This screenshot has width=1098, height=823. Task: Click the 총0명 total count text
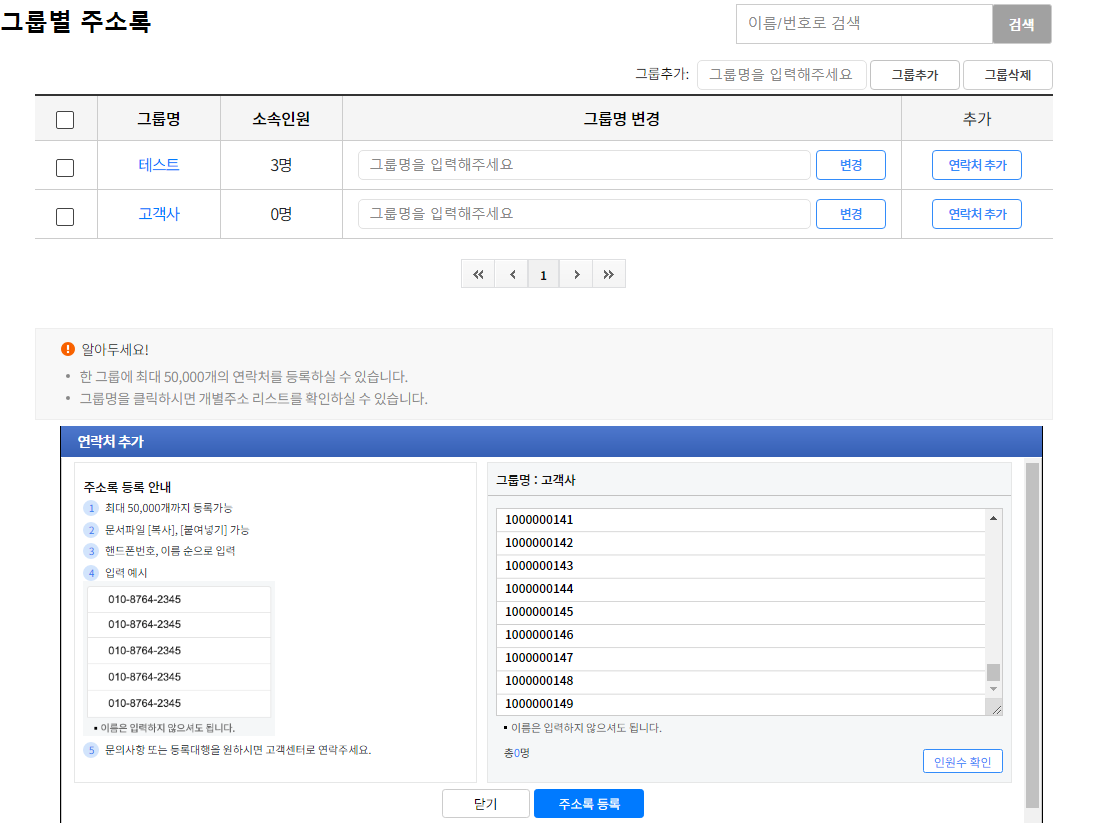pos(517,753)
